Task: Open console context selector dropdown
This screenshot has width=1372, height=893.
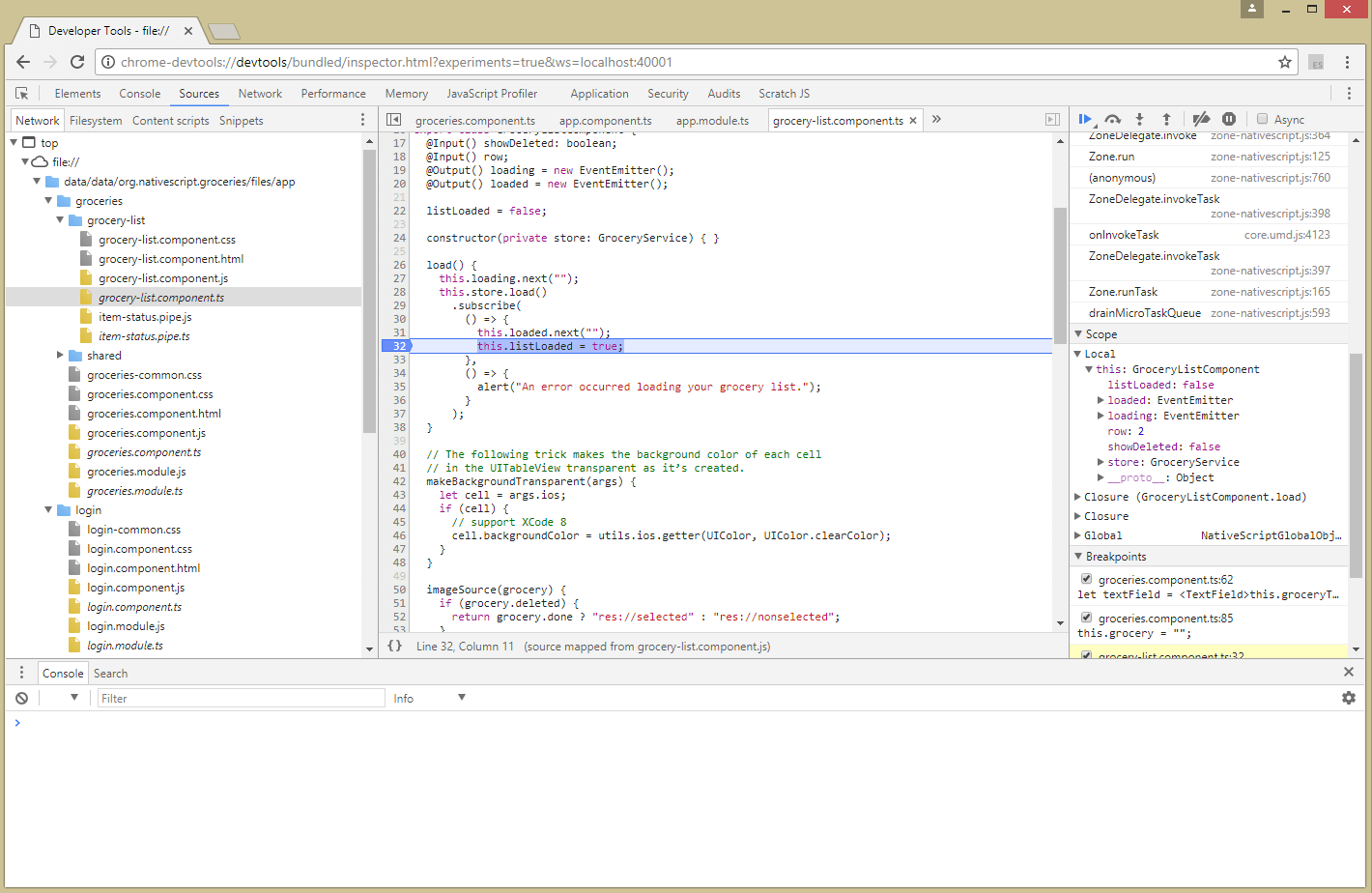Action: pyautogui.click(x=74, y=698)
